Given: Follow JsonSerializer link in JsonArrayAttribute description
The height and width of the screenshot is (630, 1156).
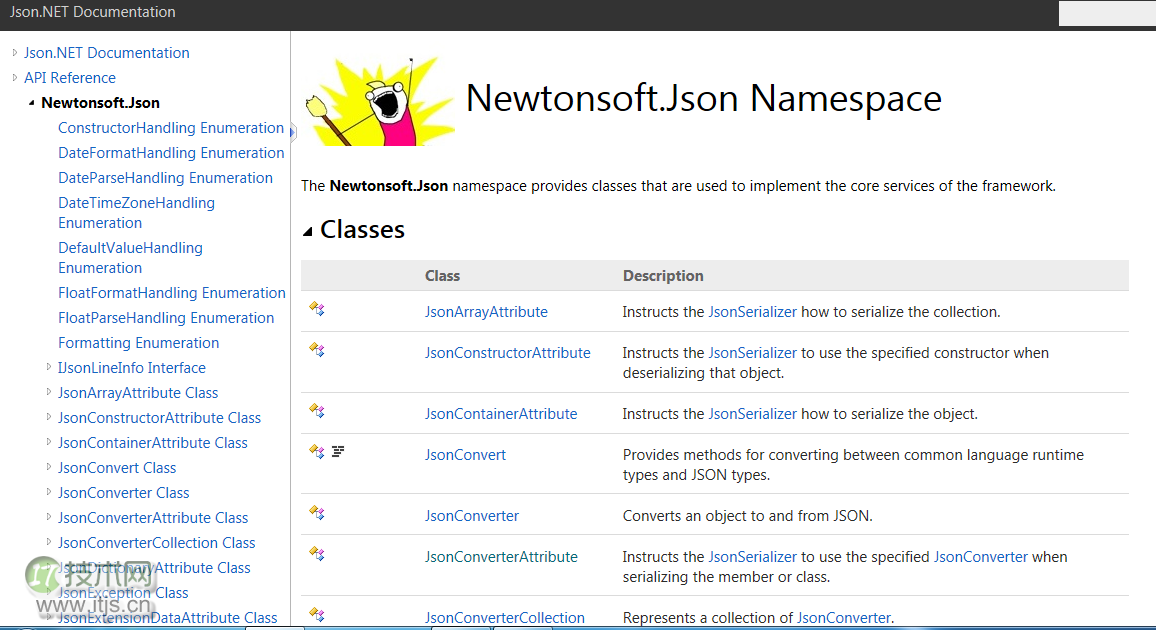Looking at the screenshot, I should click(x=752, y=312).
